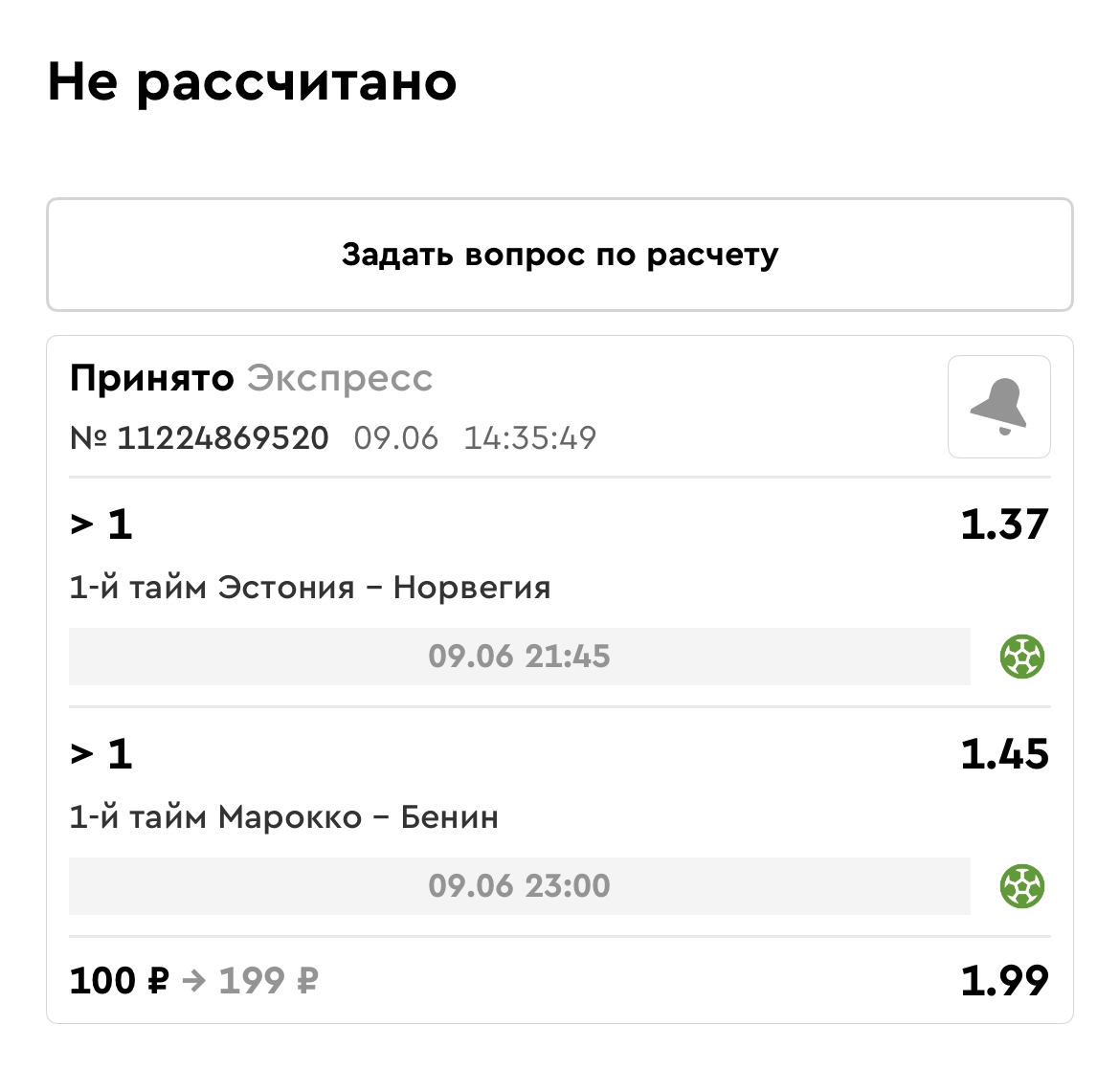Click the arrow between stake and payout

193,981
